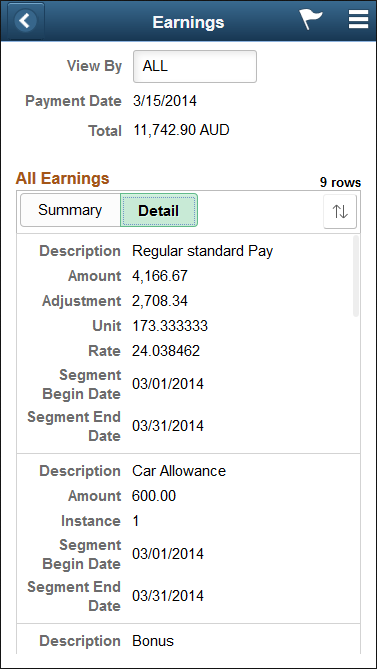Switch to the Summary tab
This screenshot has height=669, width=377.
click(70, 210)
